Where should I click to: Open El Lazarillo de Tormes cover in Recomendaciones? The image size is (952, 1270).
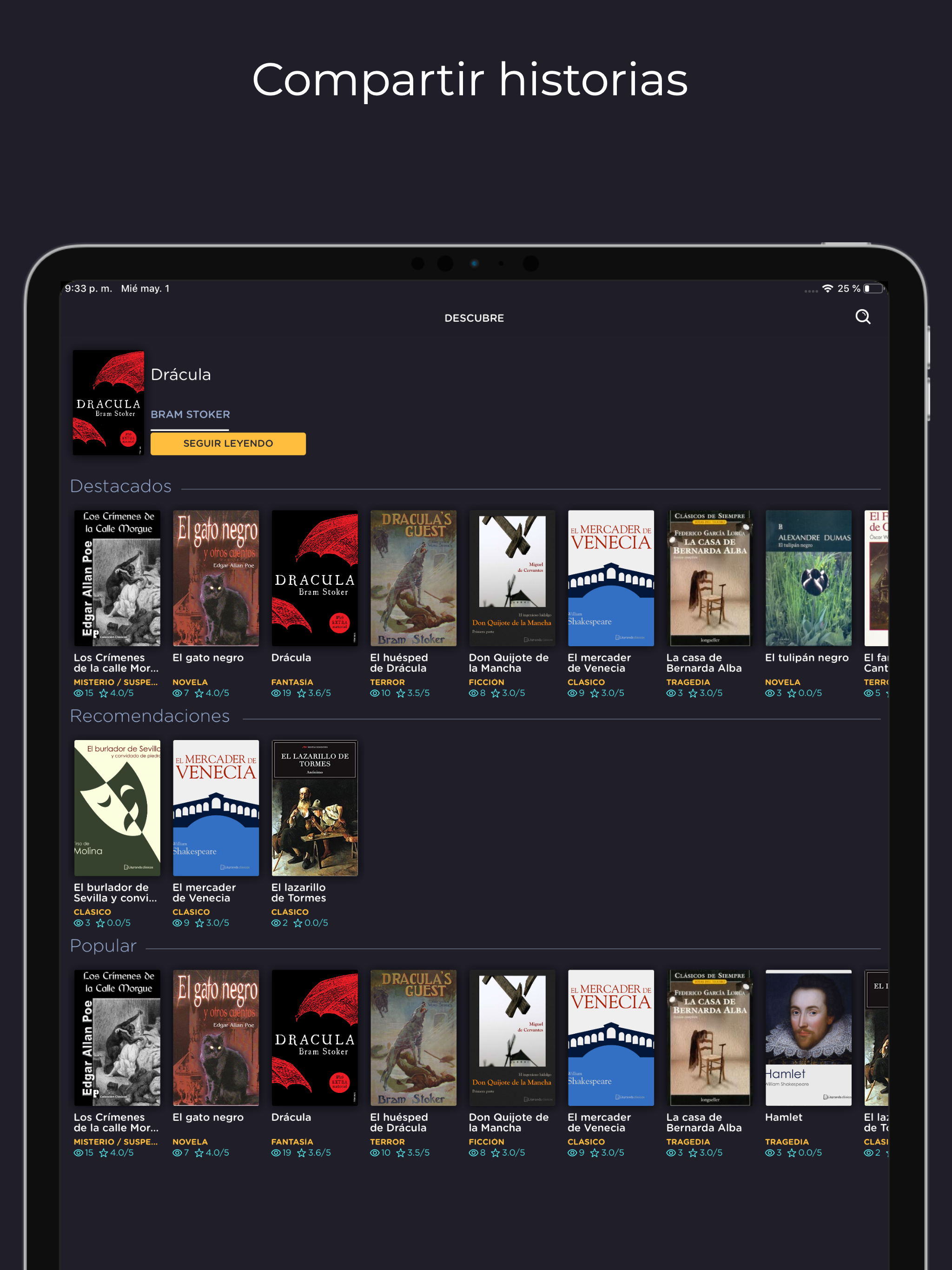tap(315, 808)
